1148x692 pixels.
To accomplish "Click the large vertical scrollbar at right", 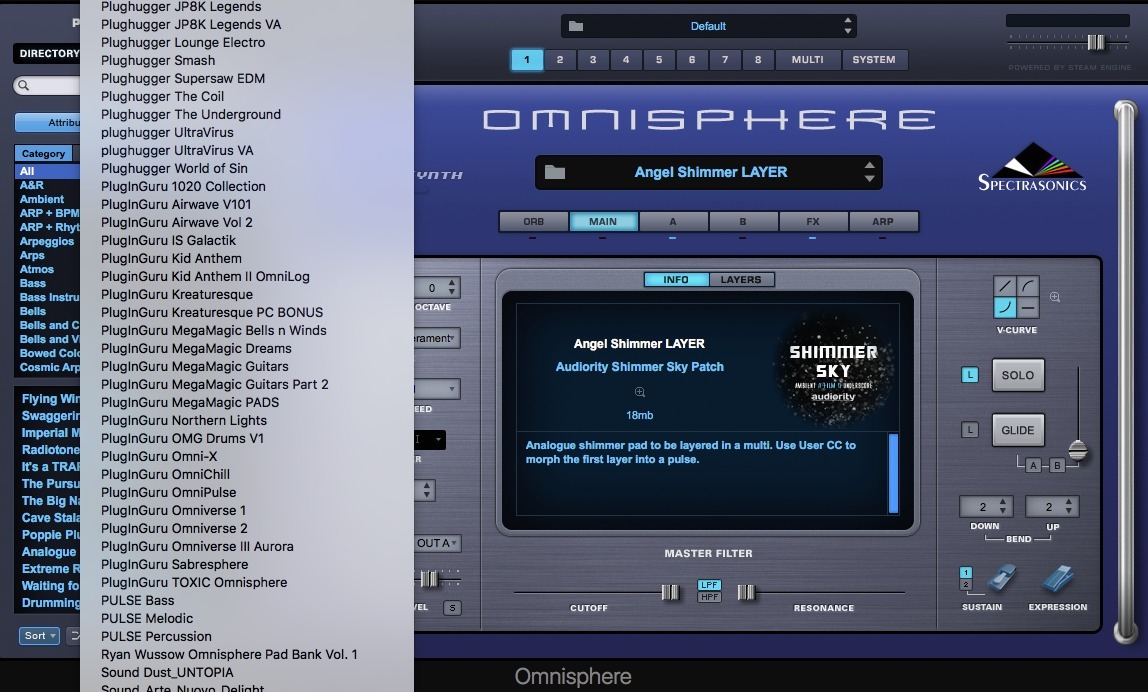I will 1125,371.
